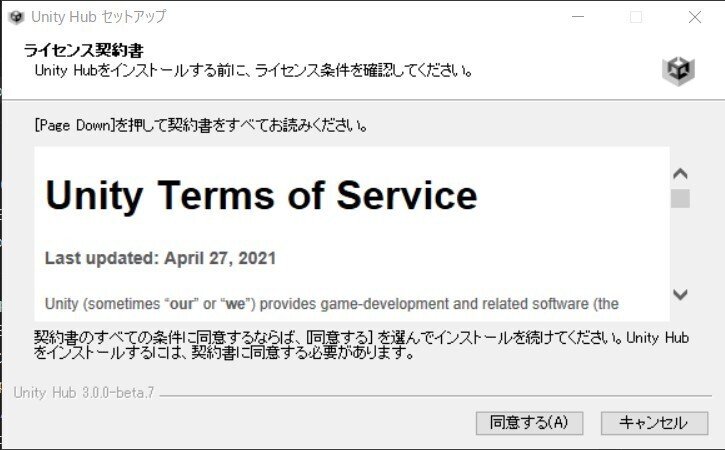Minimize the Unity Hub setup window
The height and width of the screenshot is (450, 725).
pyautogui.click(x=578, y=17)
